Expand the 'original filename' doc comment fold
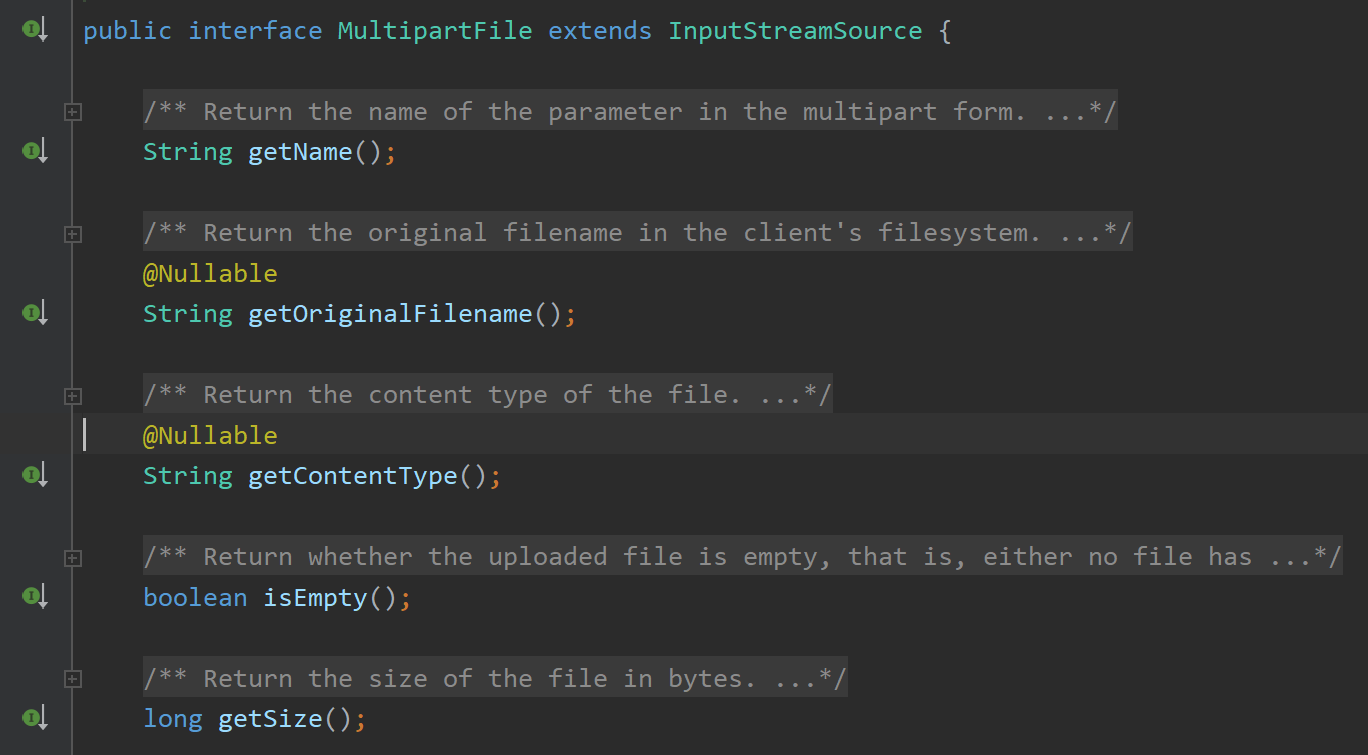 [72, 234]
